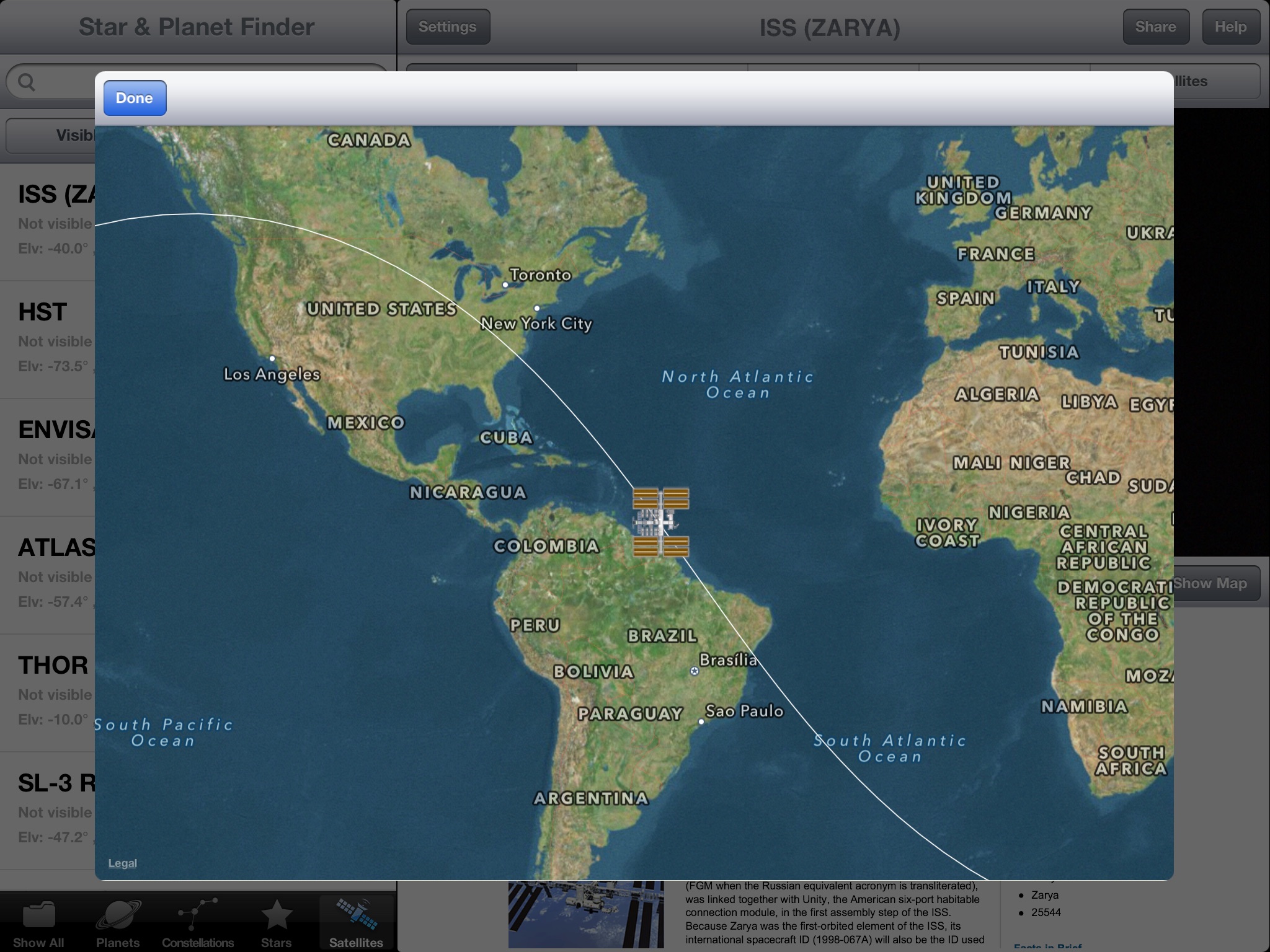The height and width of the screenshot is (952, 1270).
Task: Tap the COLOMBIA country label
Action: pyautogui.click(x=546, y=546)
